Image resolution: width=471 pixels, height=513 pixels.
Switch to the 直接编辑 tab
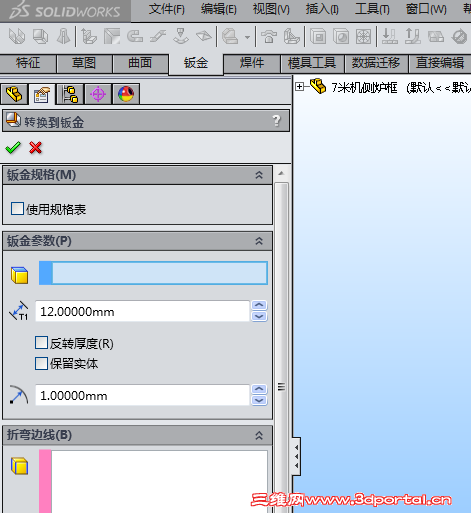(440, 63)
